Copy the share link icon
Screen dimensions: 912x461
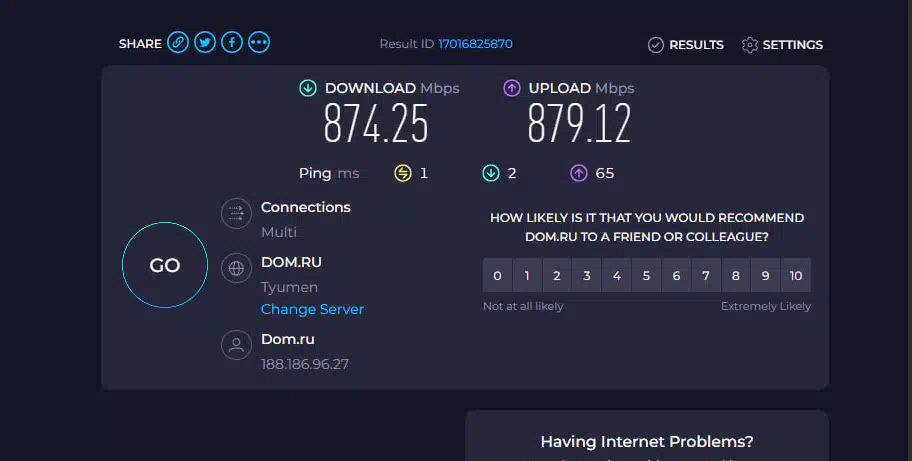click(178, 42)
